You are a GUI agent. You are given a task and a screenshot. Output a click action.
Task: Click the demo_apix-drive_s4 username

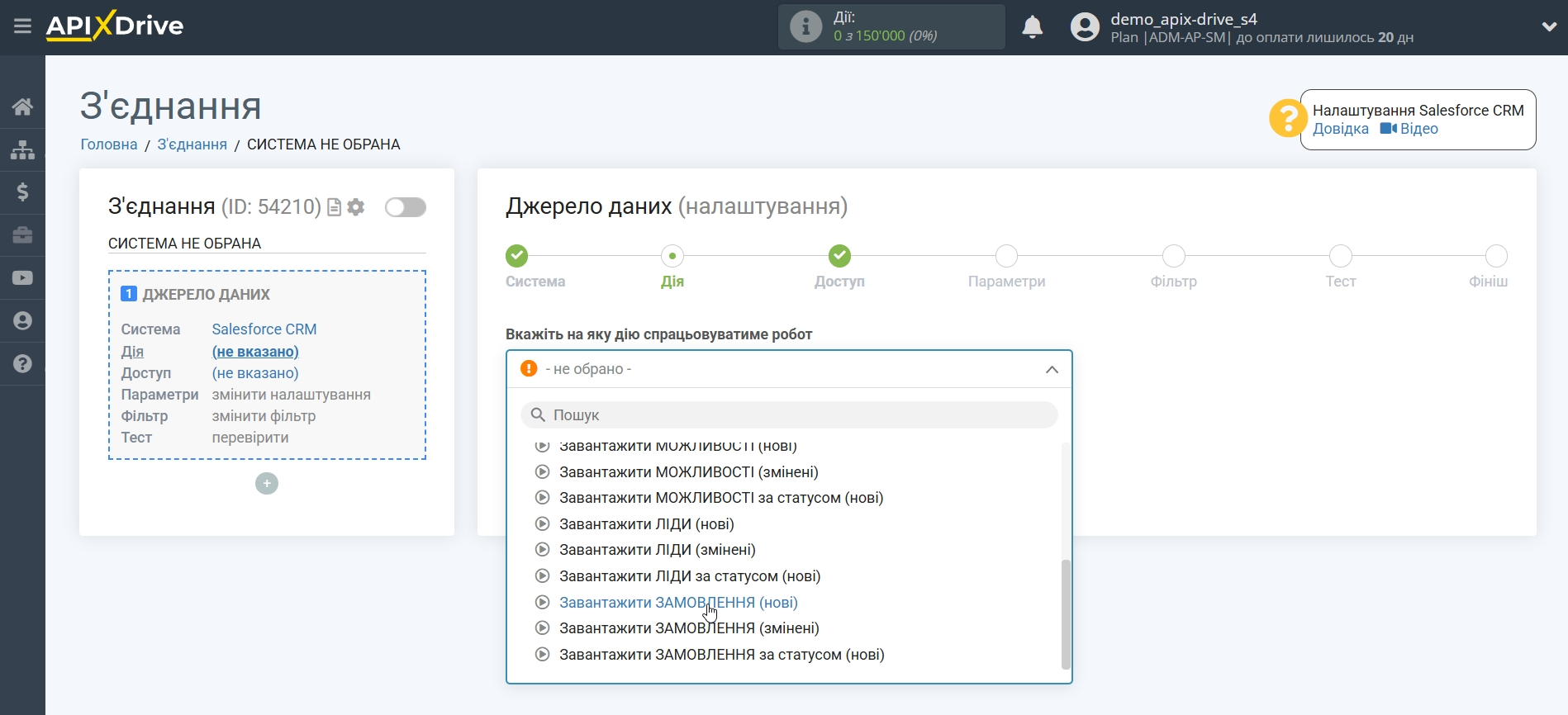(1184, 19)
